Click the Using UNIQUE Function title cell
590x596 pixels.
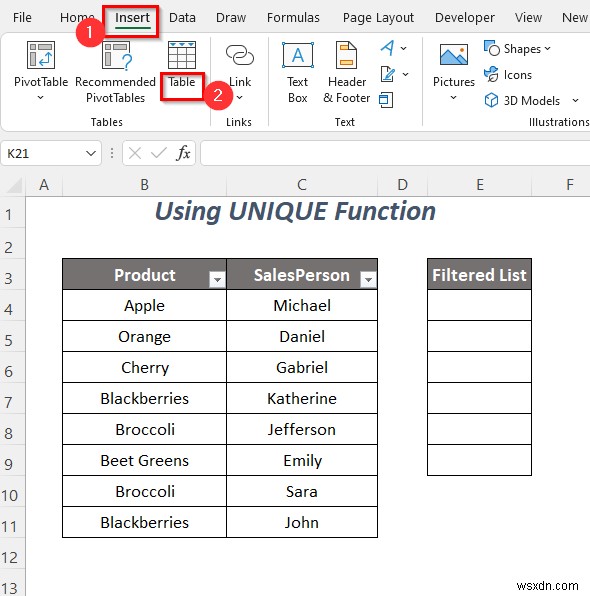[295, 211]
